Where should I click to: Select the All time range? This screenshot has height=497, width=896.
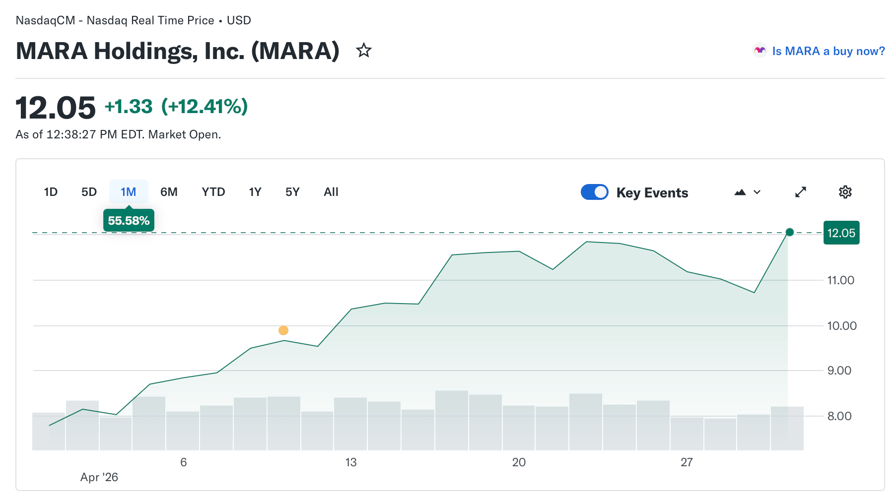tap(331, 192)
